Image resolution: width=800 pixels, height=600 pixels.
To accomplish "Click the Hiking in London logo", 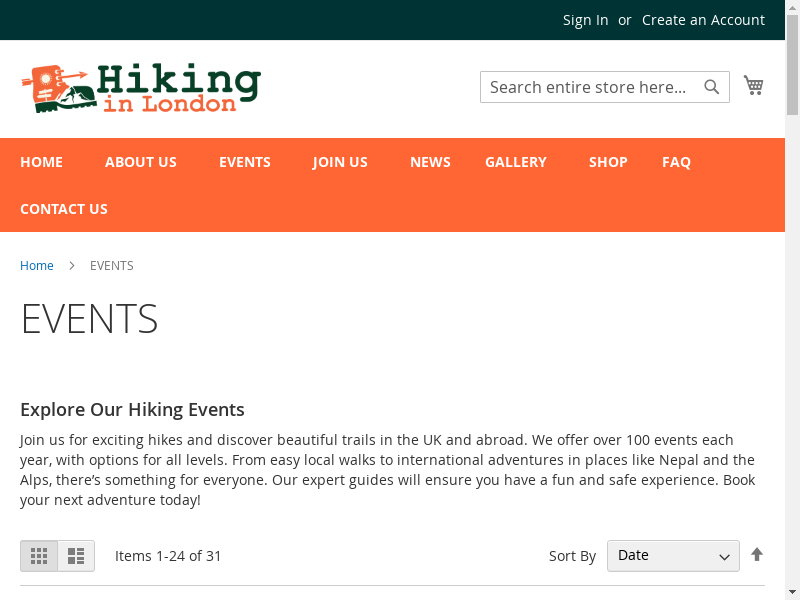I will (x=140, y=88).
